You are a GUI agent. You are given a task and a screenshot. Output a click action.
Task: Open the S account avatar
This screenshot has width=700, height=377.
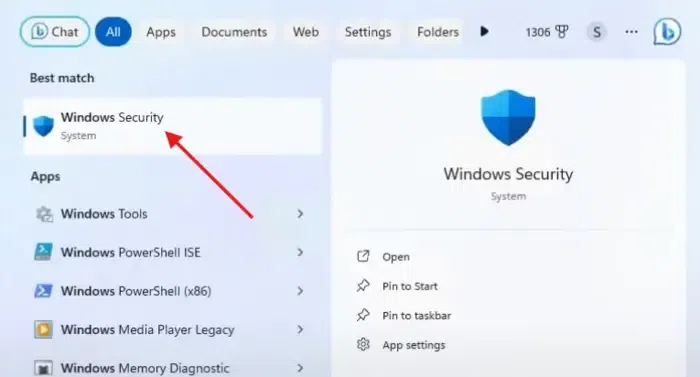click(596, 32)
